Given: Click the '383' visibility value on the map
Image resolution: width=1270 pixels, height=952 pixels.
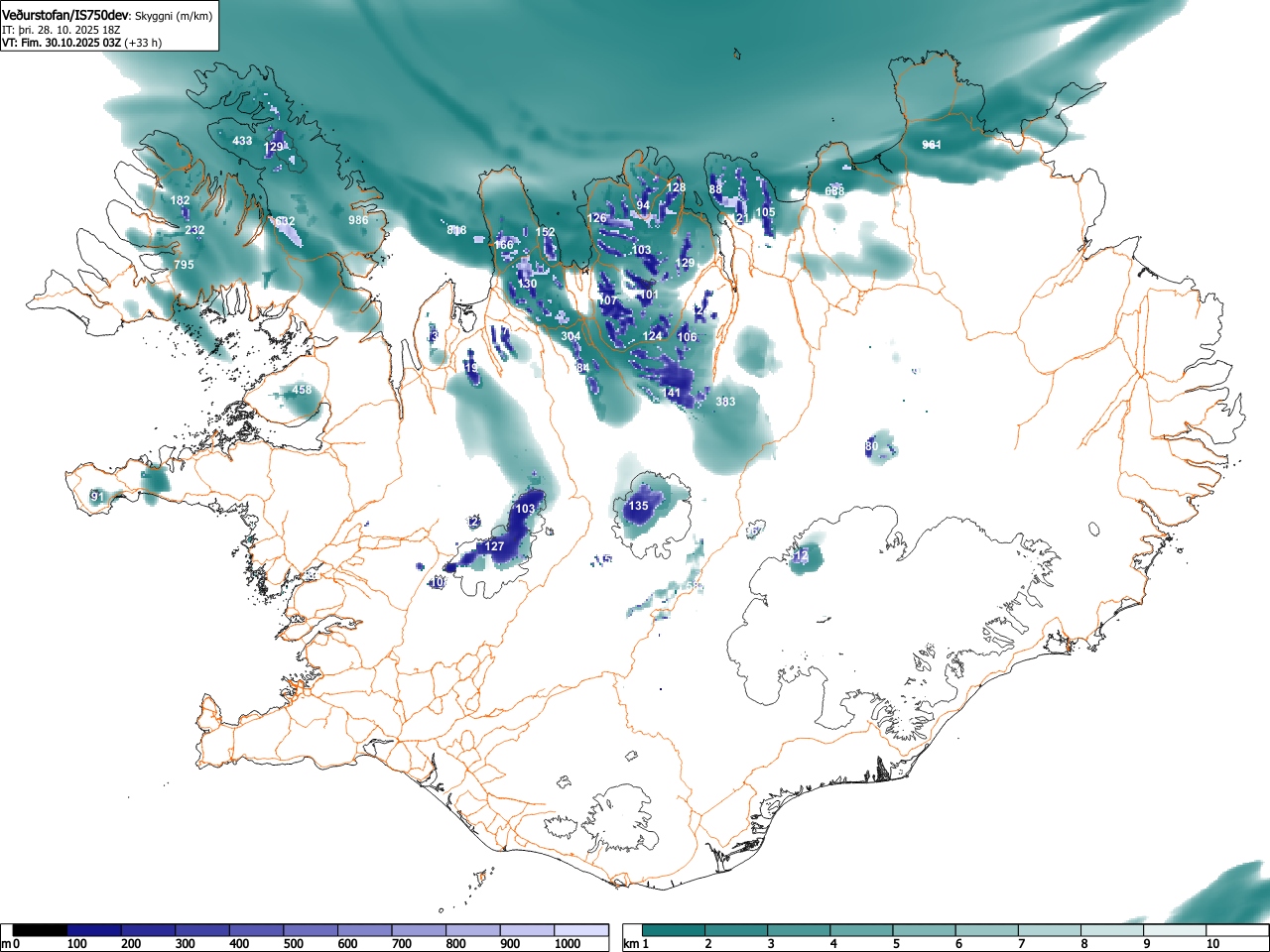Looking at the screenshot, I should [x=725, y=402].
